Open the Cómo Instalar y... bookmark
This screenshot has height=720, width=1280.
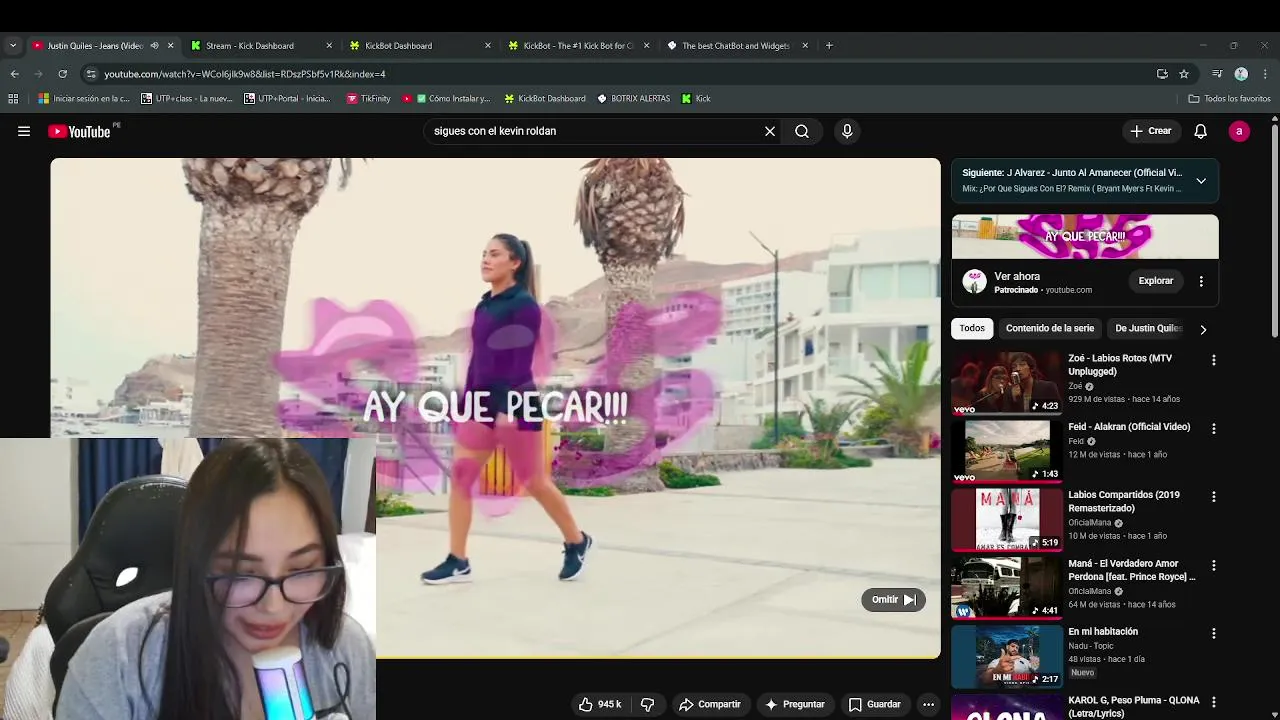[447, 98]
